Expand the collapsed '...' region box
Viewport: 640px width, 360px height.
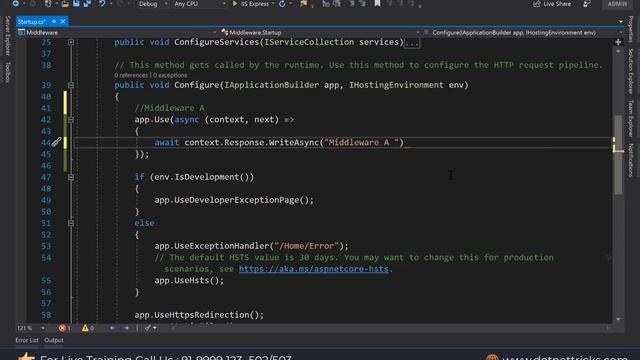tap(412, 43)
